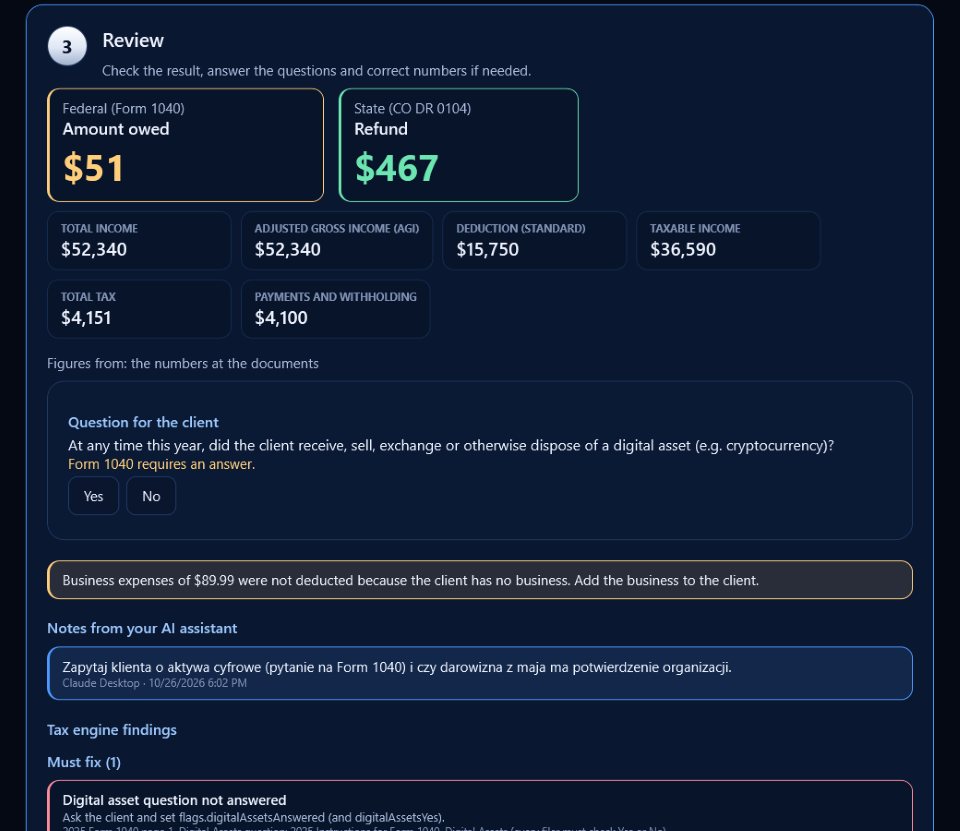Click the $467 state refund figure

(397, 168)
